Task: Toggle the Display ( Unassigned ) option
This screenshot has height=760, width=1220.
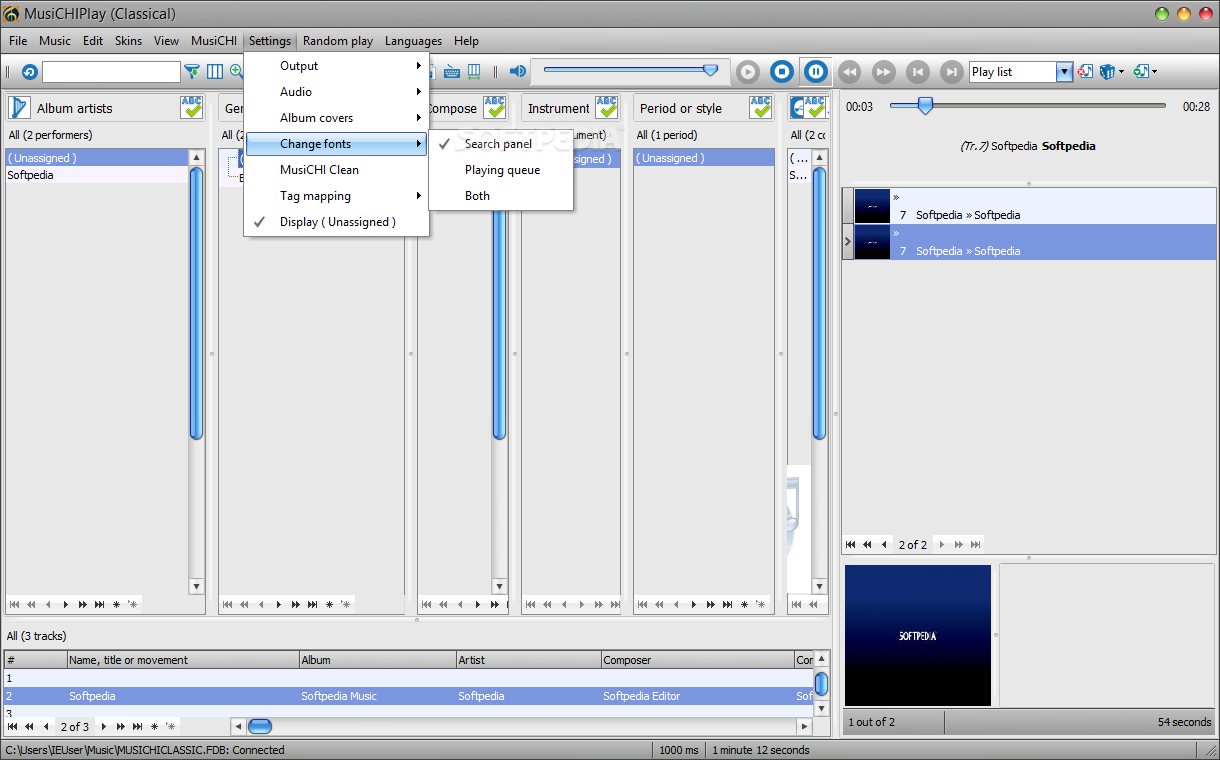Action: (x=337, y=222)
